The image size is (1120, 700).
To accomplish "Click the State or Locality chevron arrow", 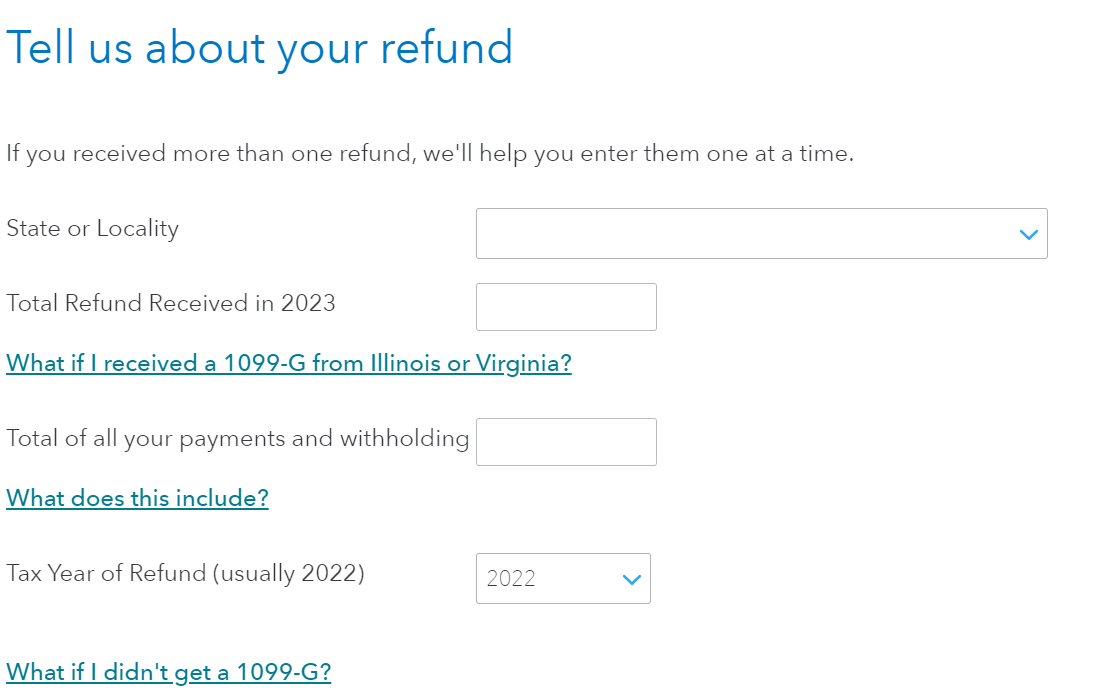I will [x=1028, y=235].
